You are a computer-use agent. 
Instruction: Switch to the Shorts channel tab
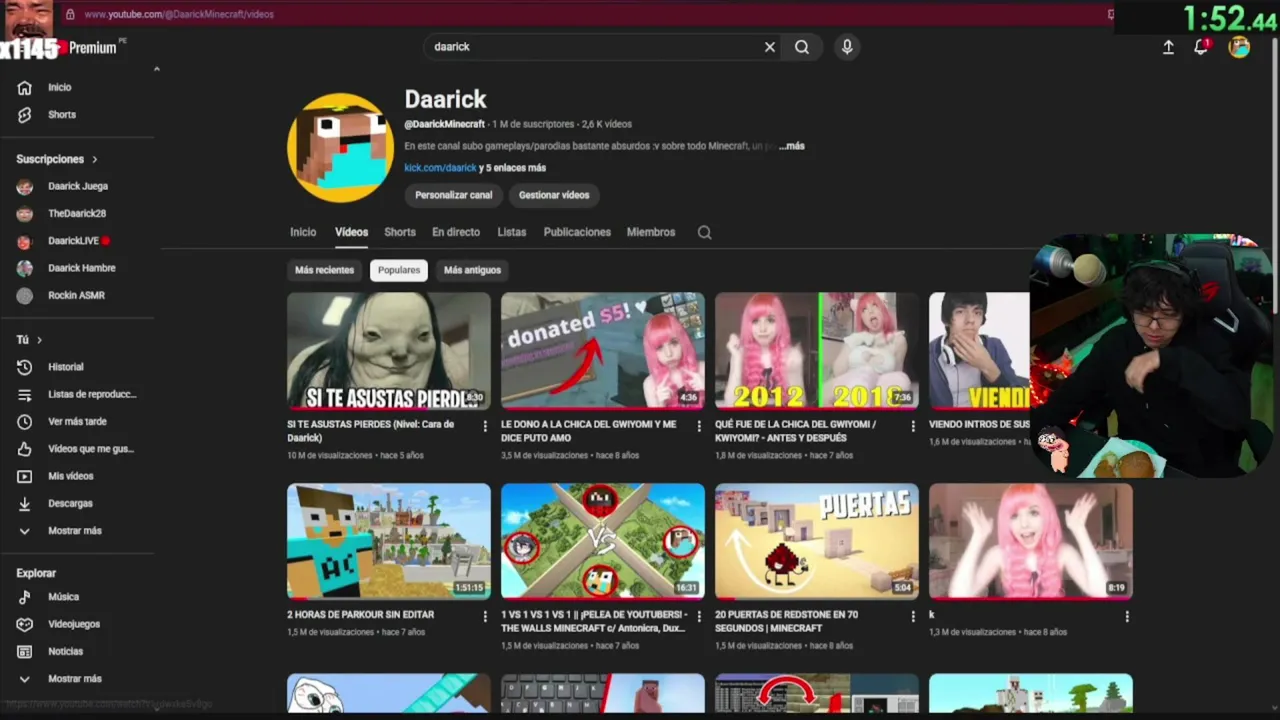tap(400, 232)
